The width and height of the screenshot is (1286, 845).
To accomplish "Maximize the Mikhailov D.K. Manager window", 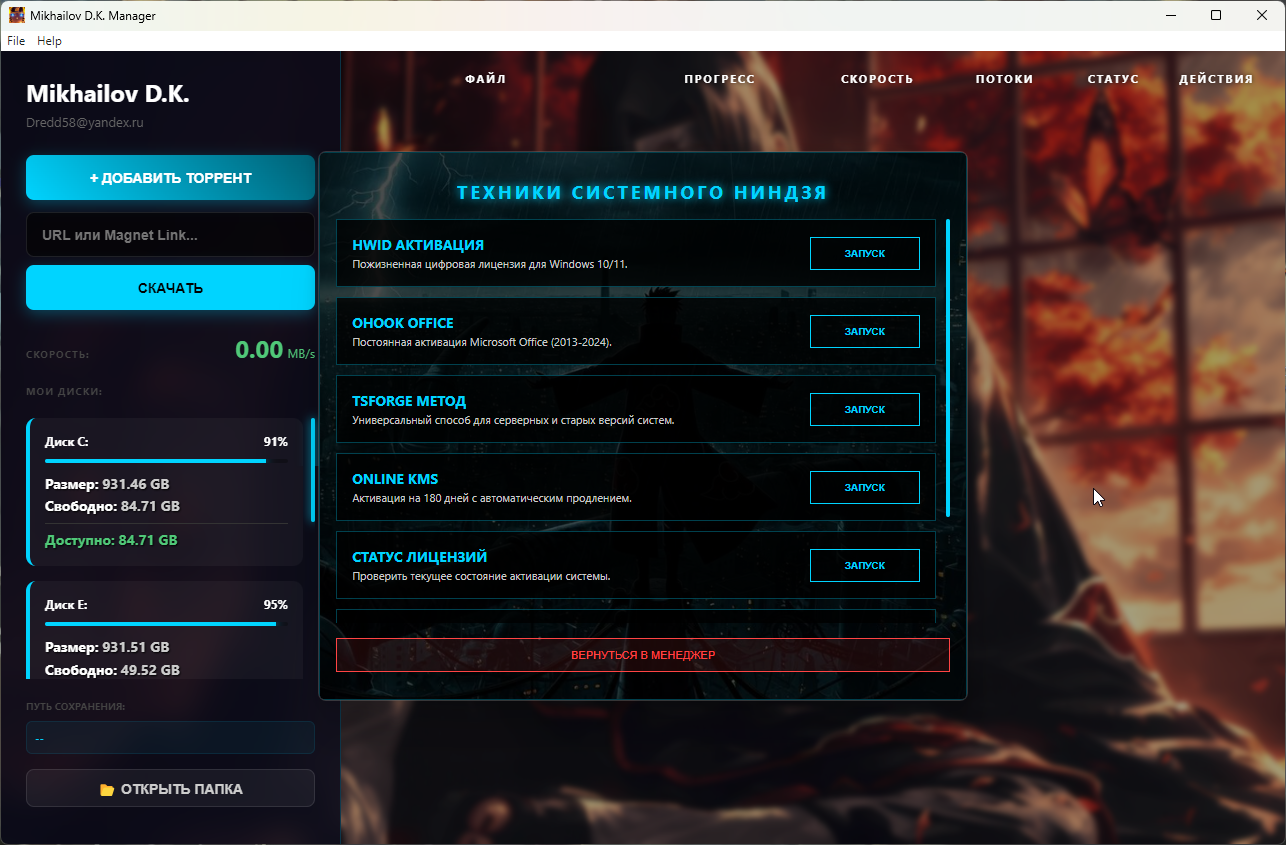I will coord(1216,15).
